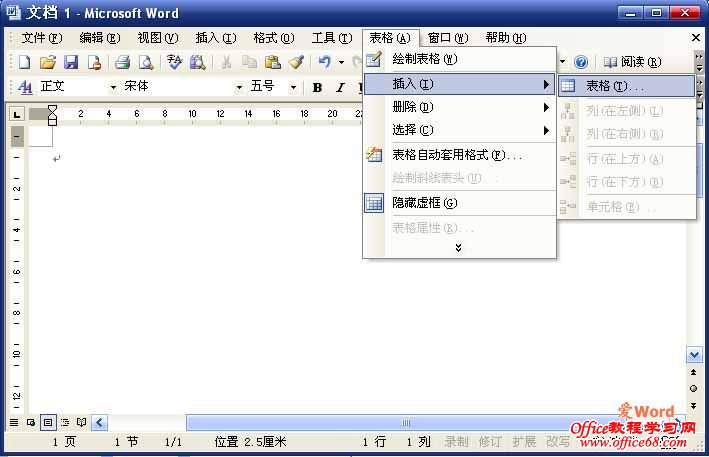
Task: Open 删除(D) submenu
Action: click(459, 107)
